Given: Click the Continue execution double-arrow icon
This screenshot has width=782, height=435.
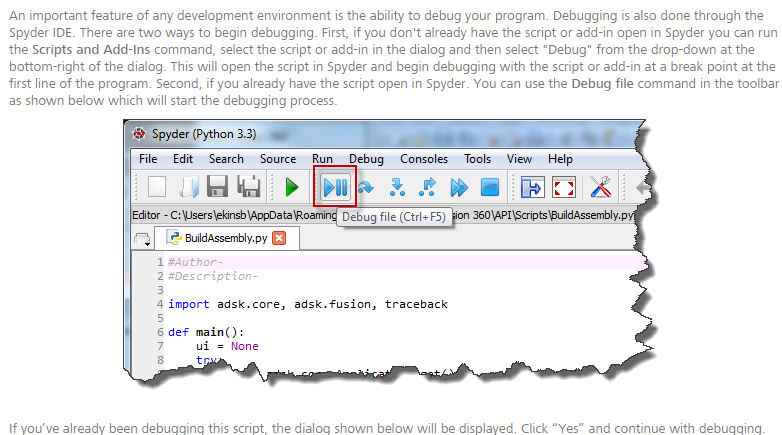Looking at the screenshot, I should (459, 188).
